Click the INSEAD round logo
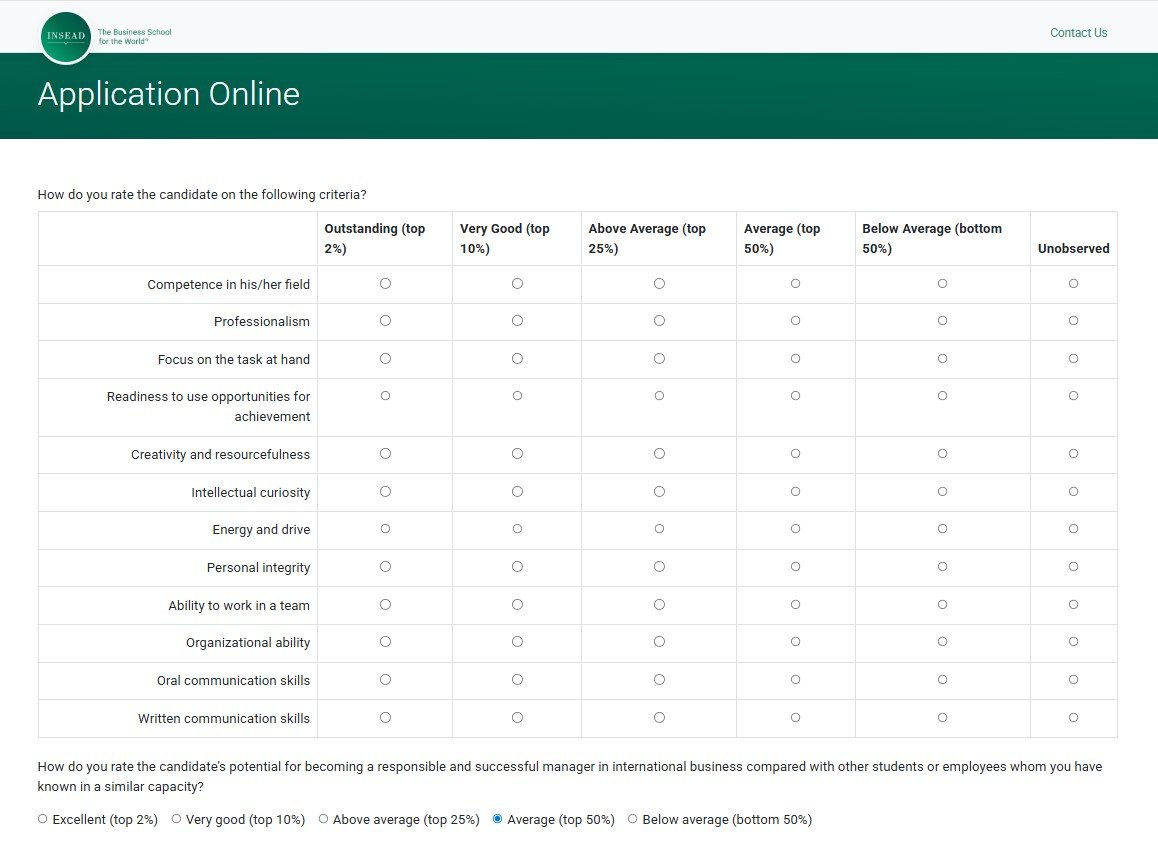Screen dimensions: 1158x856 point(66,37)
